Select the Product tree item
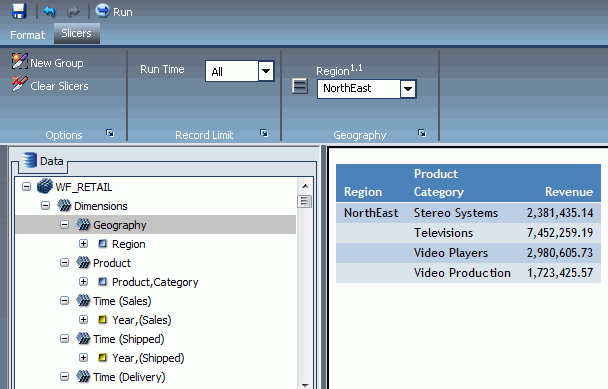Image resolution: width=608 pixels, height=389 pixels. 103,263
